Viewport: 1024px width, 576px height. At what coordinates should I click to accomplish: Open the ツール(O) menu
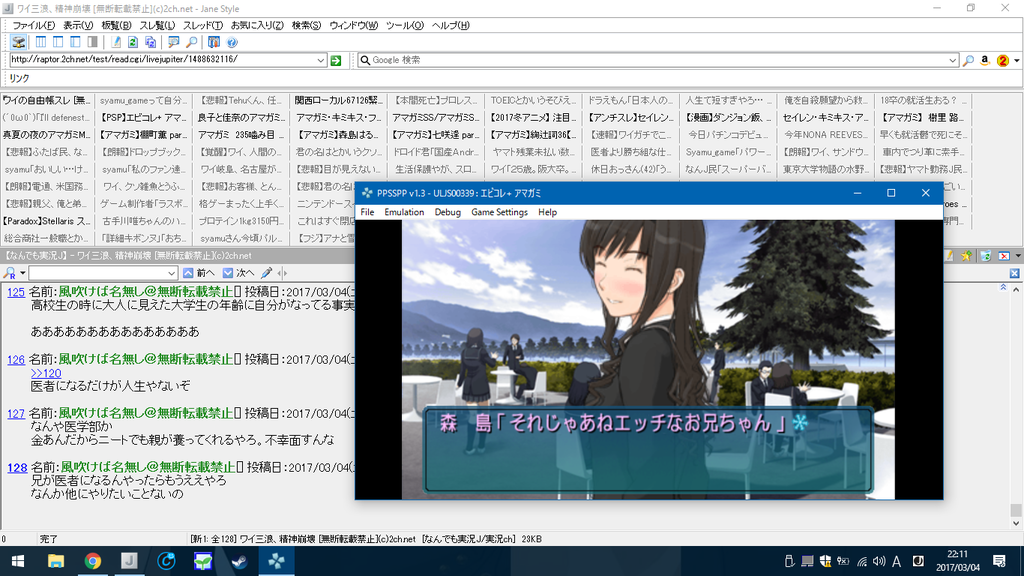(404, 25)
